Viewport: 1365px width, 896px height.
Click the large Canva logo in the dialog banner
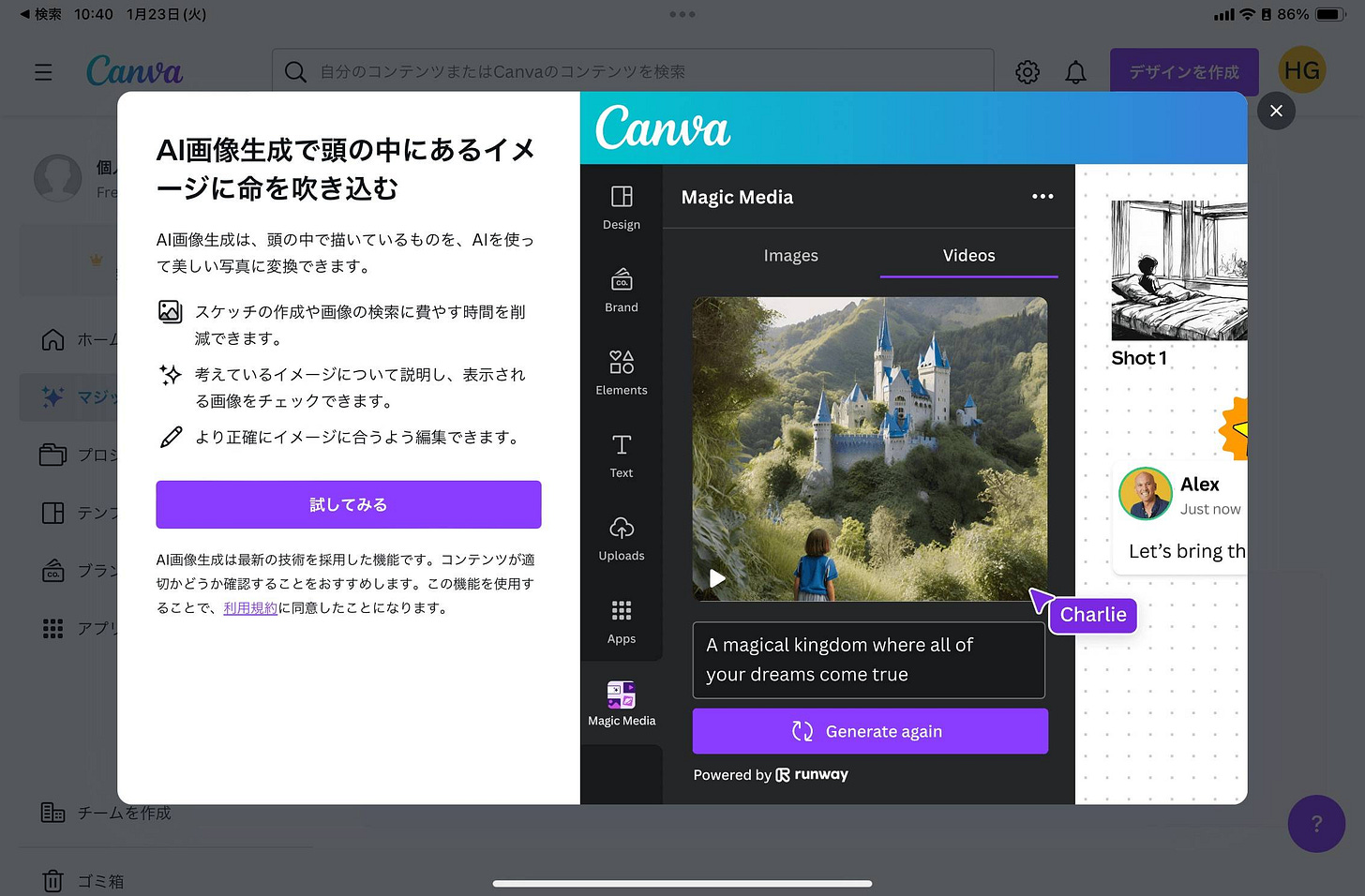(x=663, y=127)
